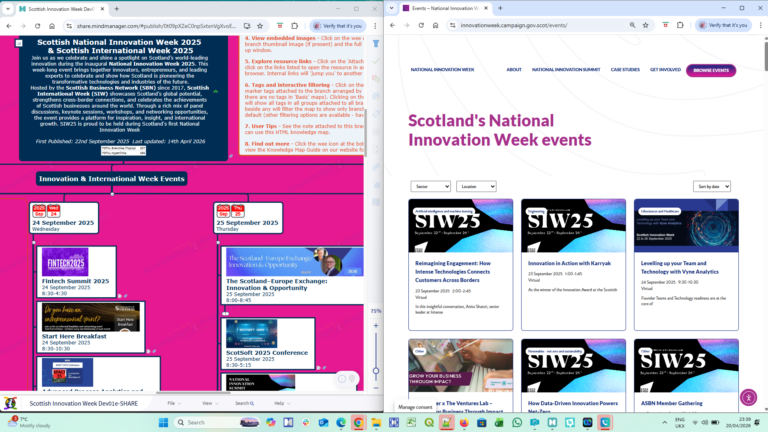Open the Help menu dropdown in MindManager
This screenshot has width=768, height=432.
point(282,403)
